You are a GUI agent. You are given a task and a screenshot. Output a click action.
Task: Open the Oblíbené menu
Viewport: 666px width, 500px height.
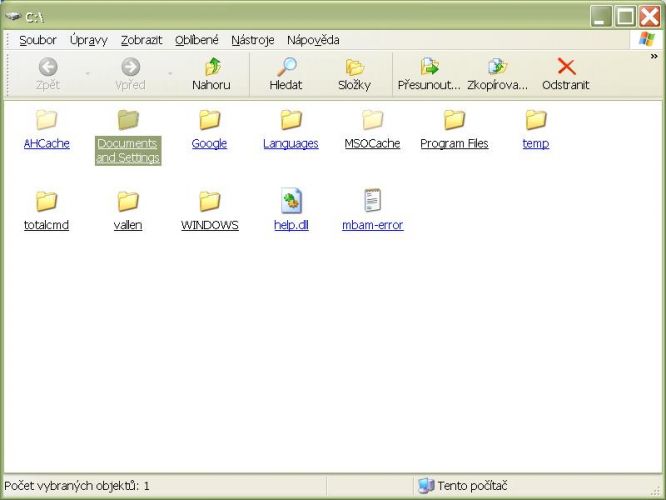click(197, 40)
